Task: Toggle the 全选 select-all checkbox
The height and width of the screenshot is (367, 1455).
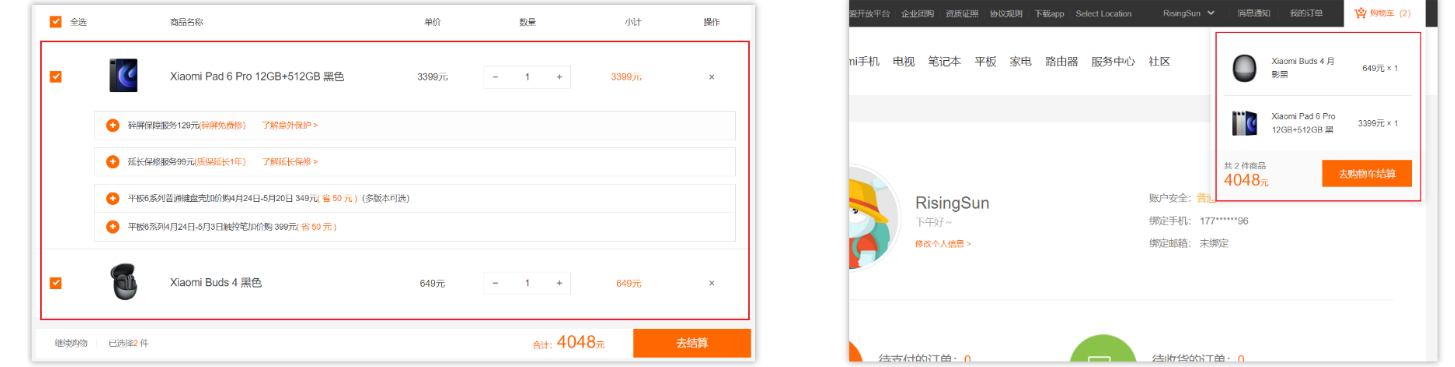Action: tap(55, 21)
